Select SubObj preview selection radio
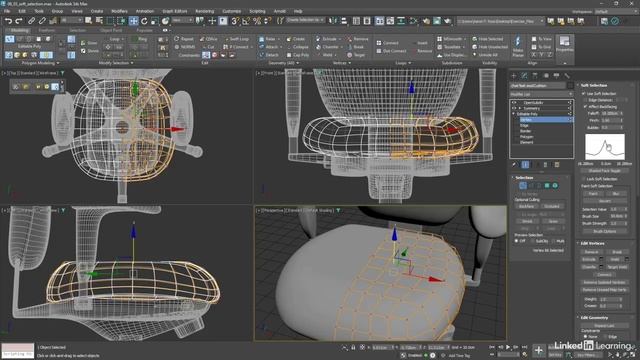The height and width of the screenshot is (360, 640). click(533, 241)
